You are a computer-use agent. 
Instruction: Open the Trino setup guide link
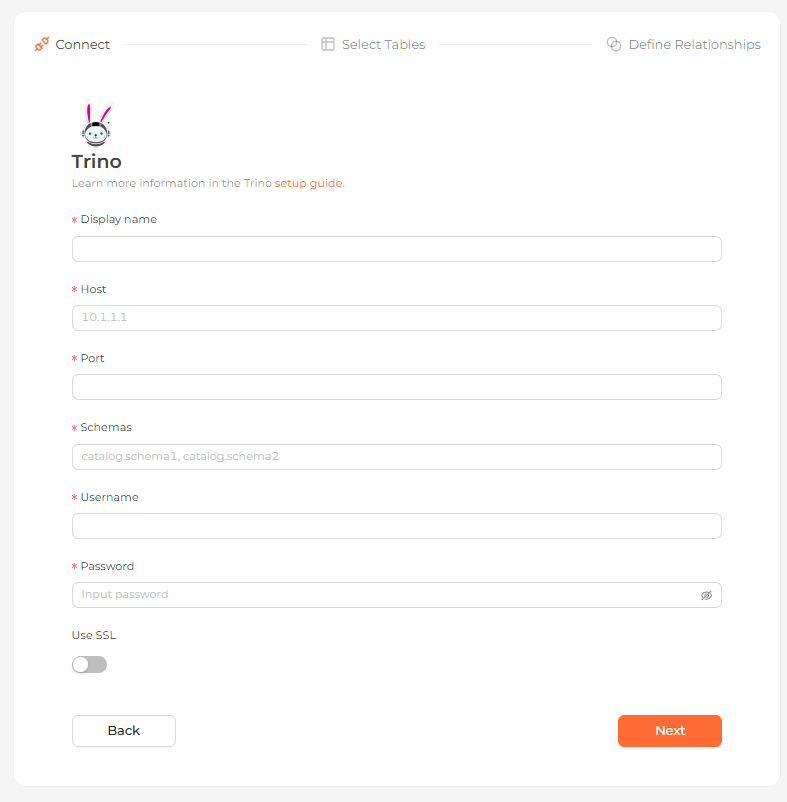click(x=308, y=183)
